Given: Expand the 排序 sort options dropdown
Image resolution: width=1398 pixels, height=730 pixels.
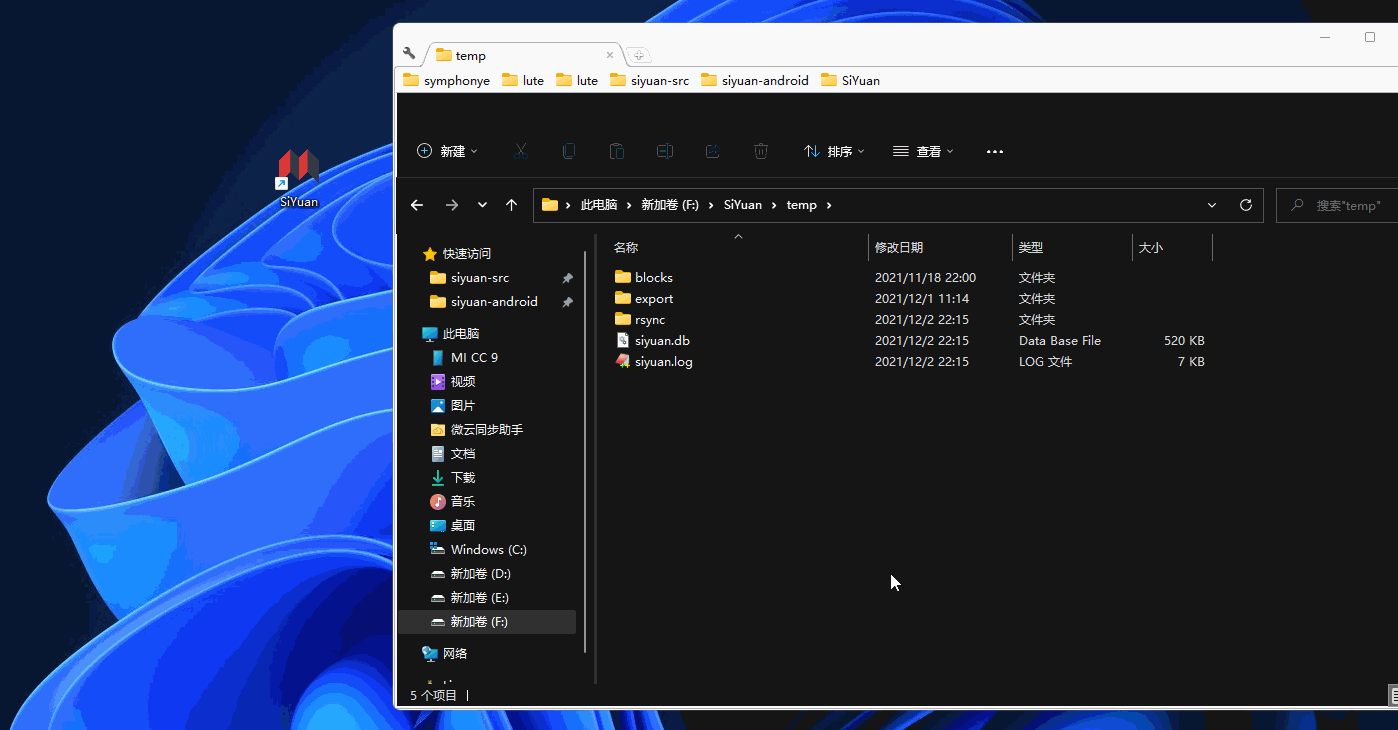Looking at the screenshot, I should 834,151.
